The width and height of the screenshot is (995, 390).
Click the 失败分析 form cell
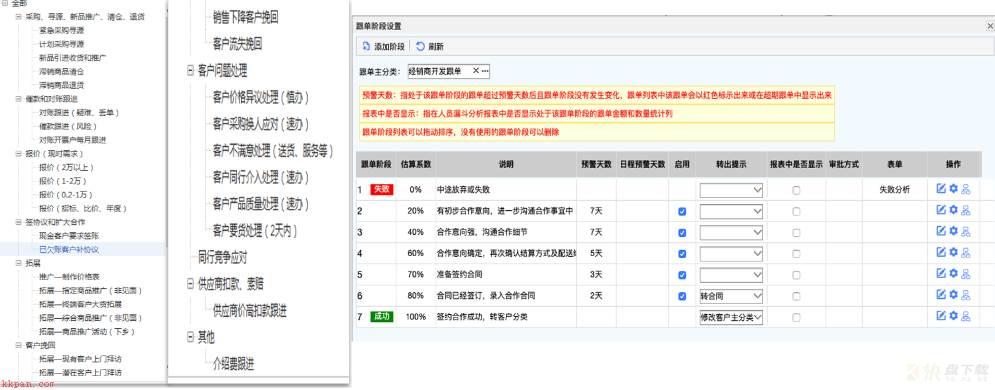pyautogui.click(x=894, y=189)
